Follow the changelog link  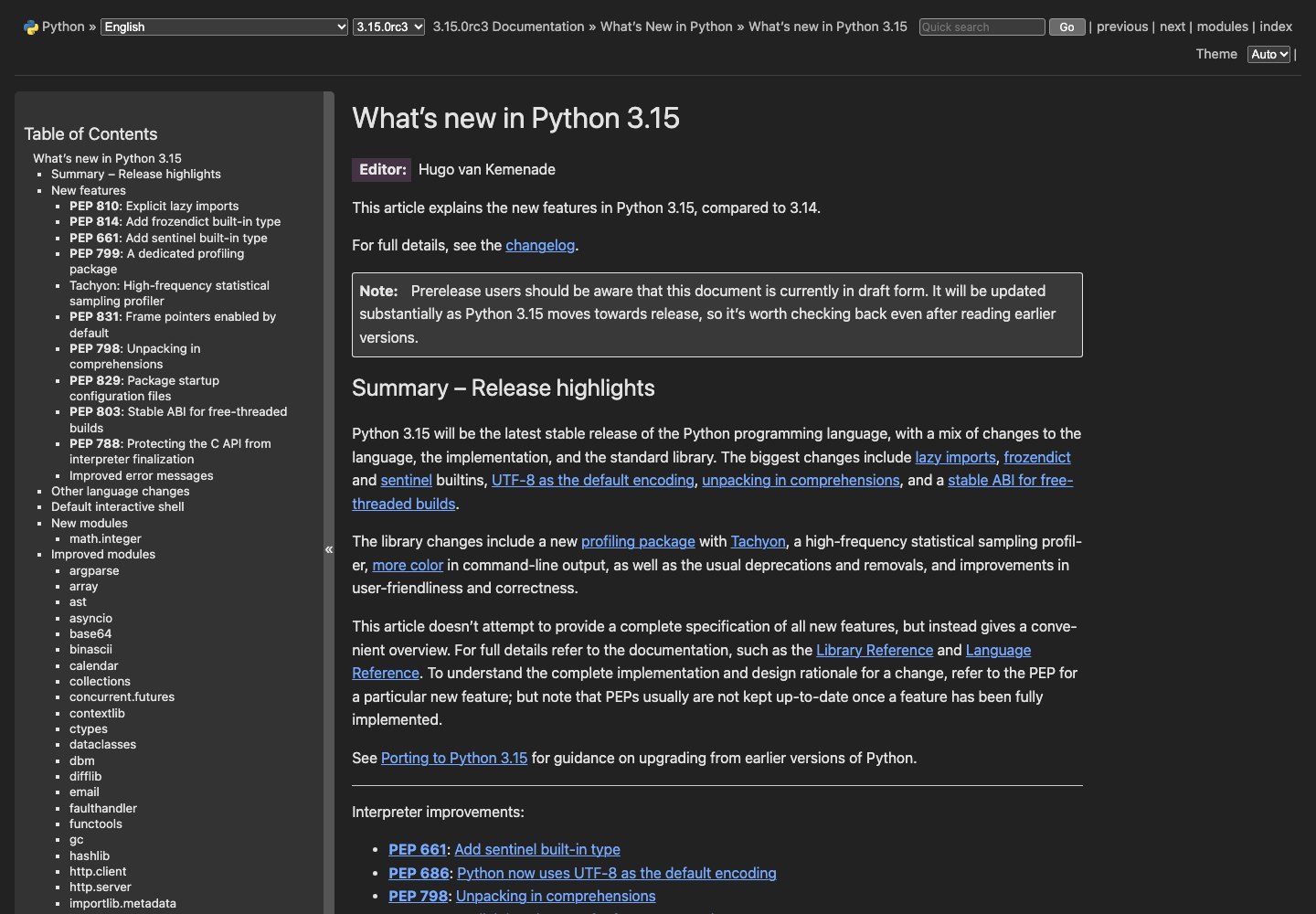pyautogui.click(x=540, y=245)
